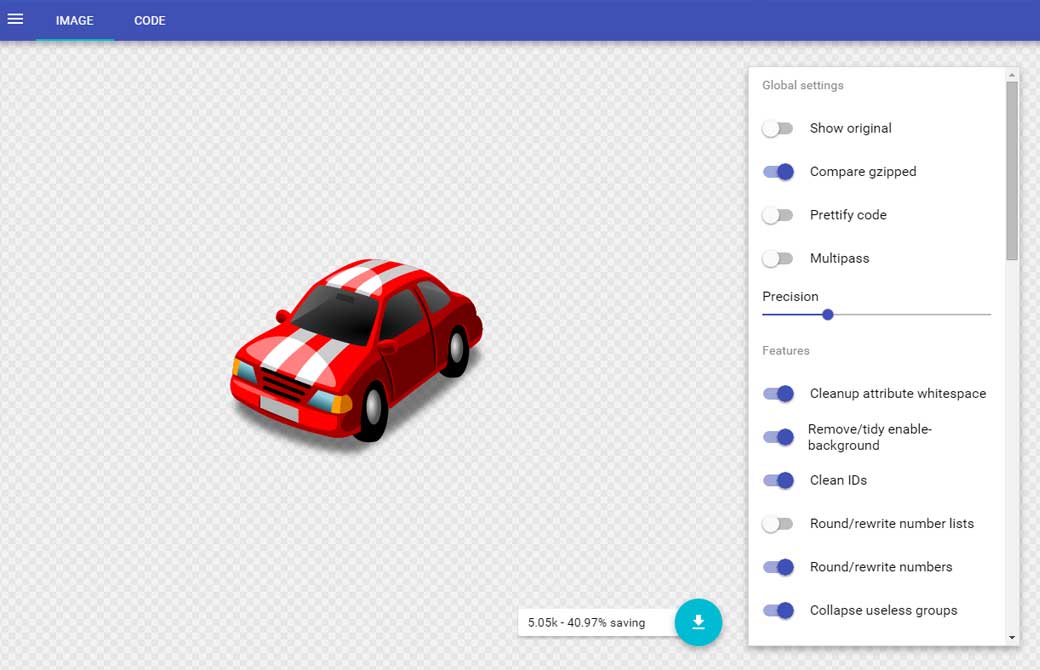Click the settings panel scrollbar thumb
Viewport: 1040px width, 670px height.
1012,170
